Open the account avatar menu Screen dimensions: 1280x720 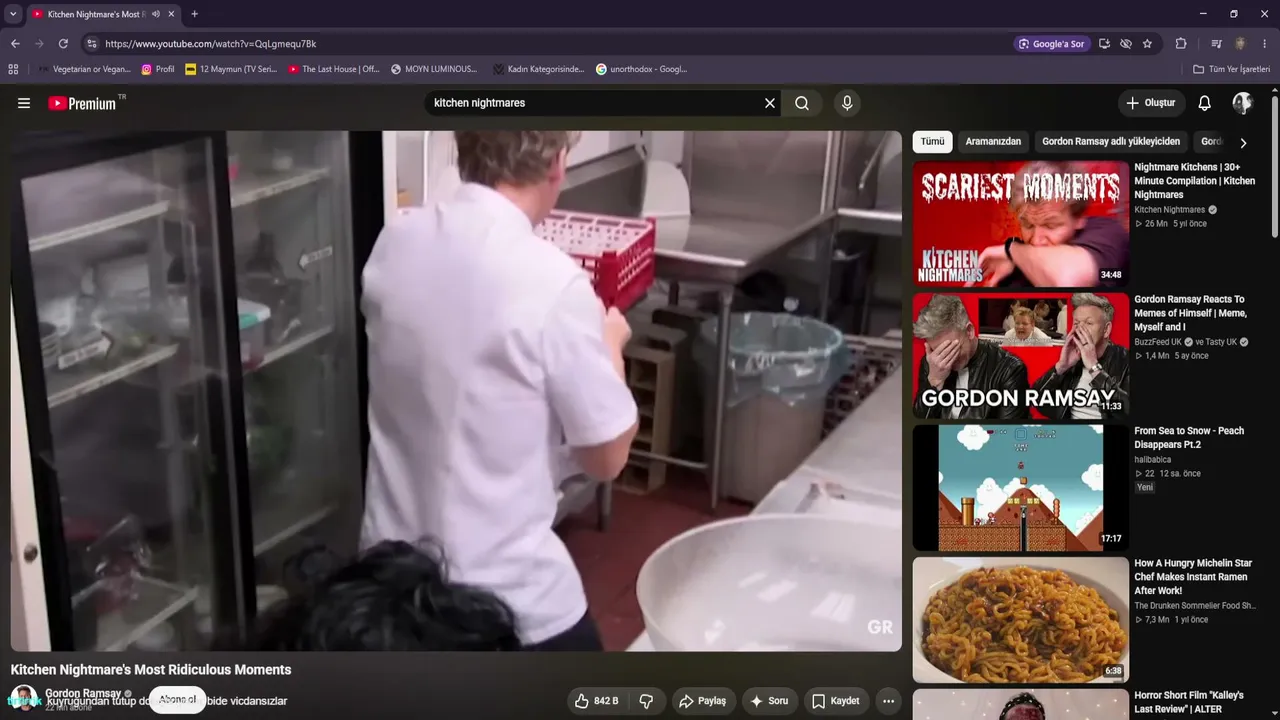(x=1242, y=103)
